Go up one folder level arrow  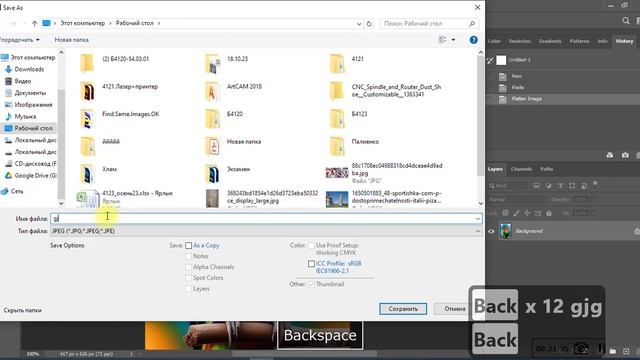(x=34, y=24)
